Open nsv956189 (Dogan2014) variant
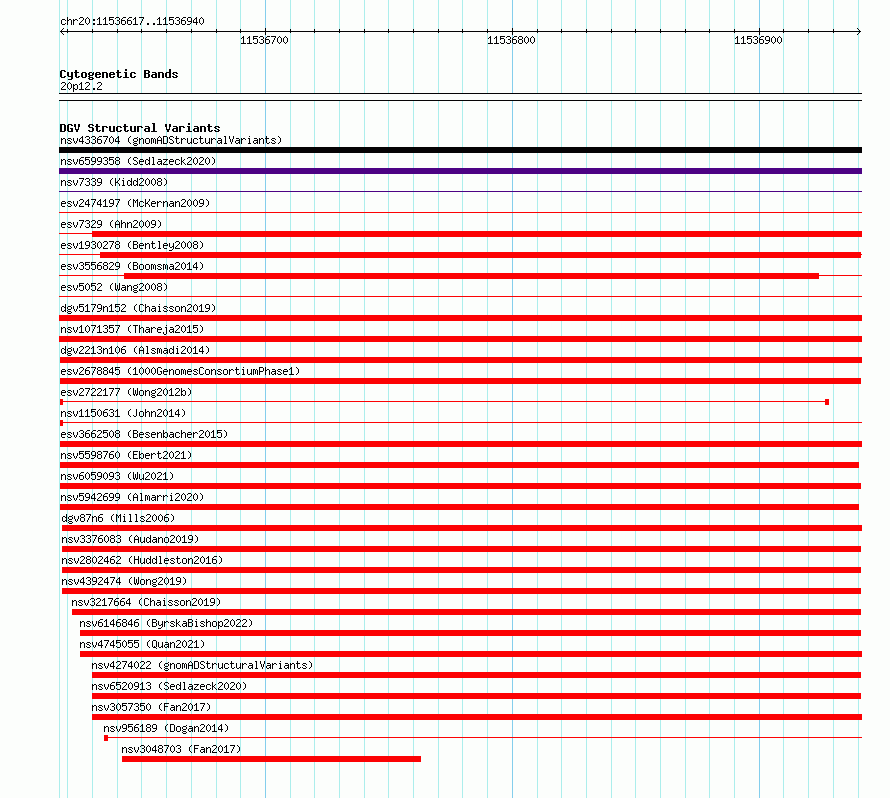This screenshot has height=798, width=890. [166, 728]
